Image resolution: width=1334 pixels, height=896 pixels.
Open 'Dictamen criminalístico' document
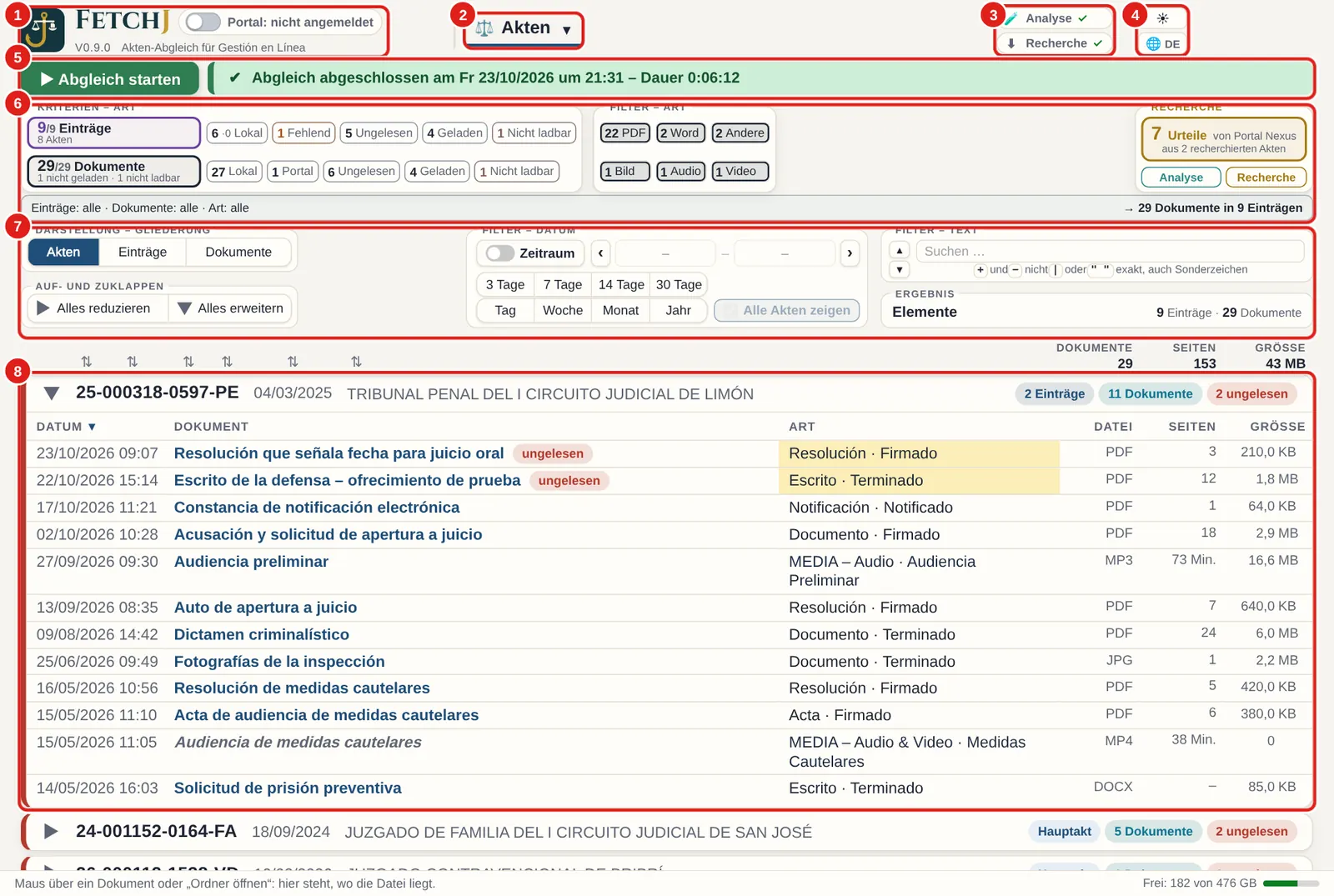point(262,634)
